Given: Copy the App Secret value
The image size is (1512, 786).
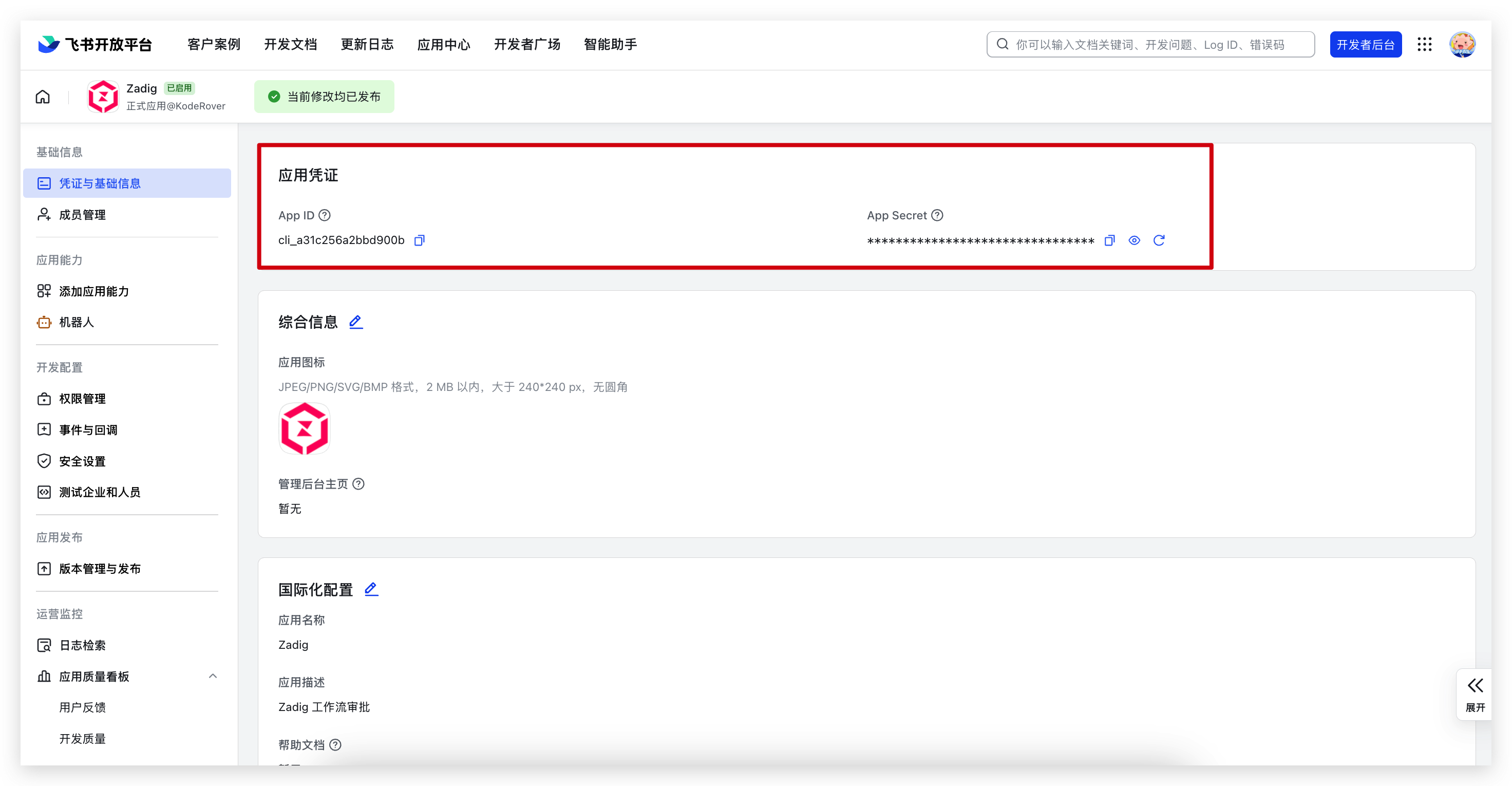Looking at the screenshot, I should click(1109, 240).
